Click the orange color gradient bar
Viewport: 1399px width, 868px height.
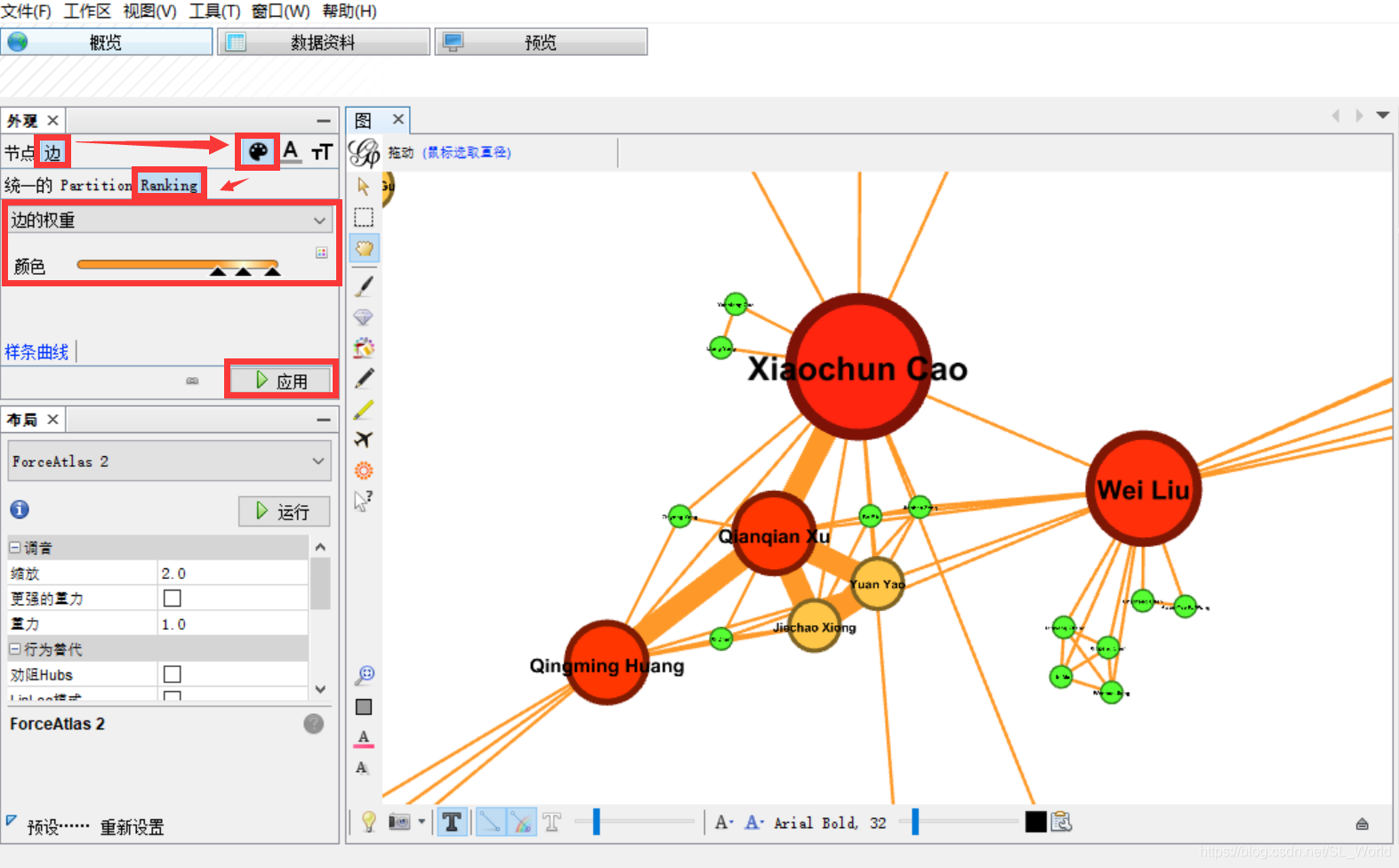[x=178, y=264]
